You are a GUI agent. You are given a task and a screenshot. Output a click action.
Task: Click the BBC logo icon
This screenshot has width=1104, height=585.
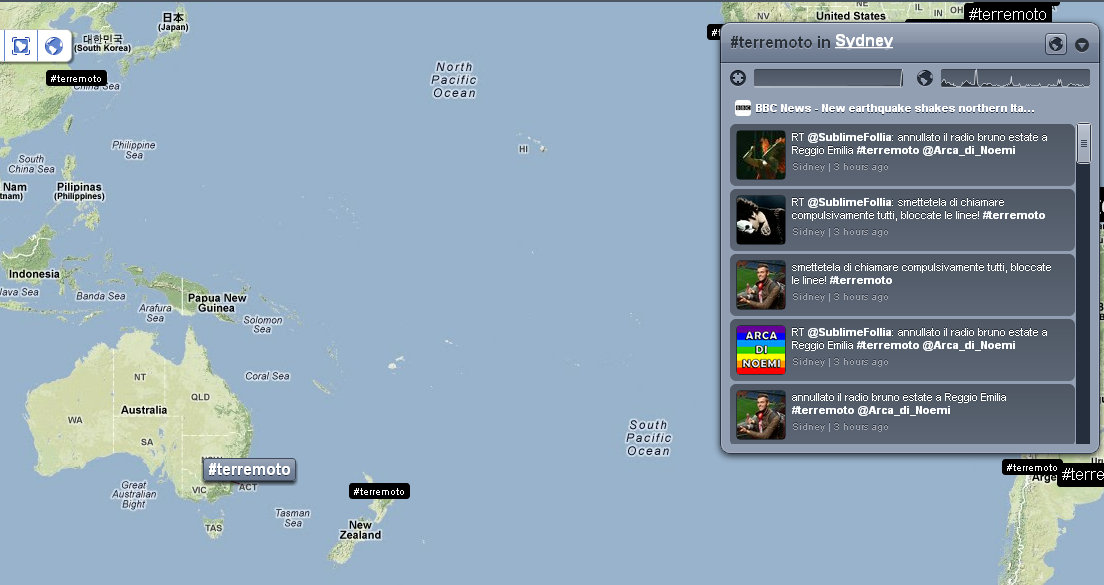click(x=743, y=108)
